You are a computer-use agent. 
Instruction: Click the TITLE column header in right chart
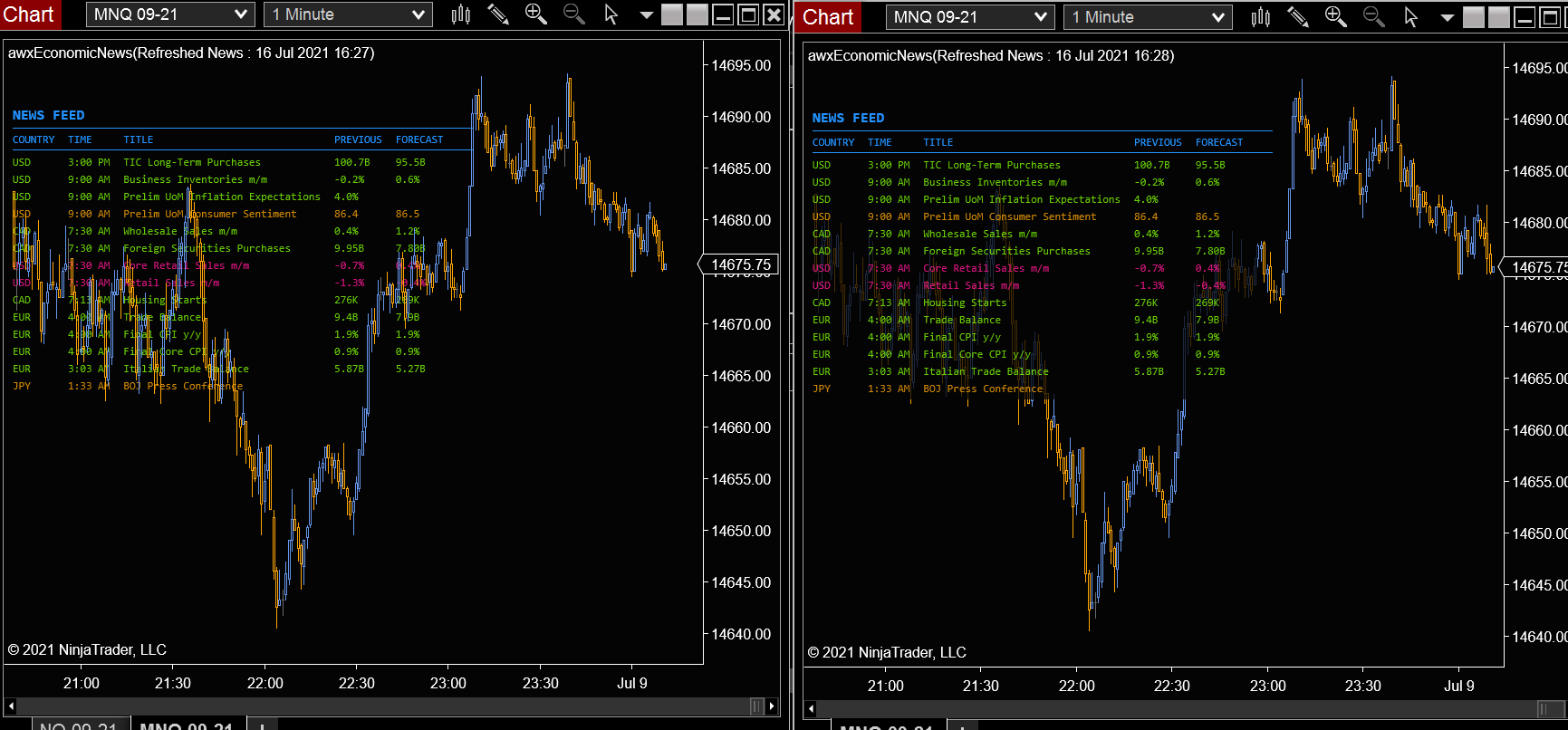(x=938, y=142)
